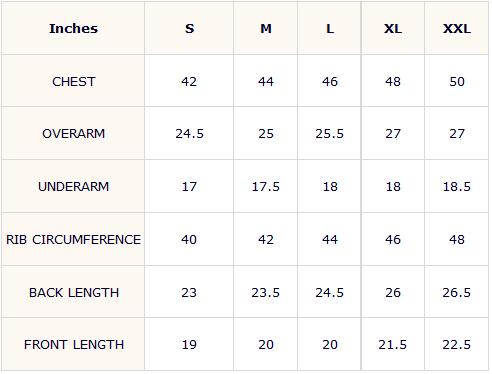Click chest value 50 for XXL
This screenshot has height=374, width=492.
coord(457,82)
